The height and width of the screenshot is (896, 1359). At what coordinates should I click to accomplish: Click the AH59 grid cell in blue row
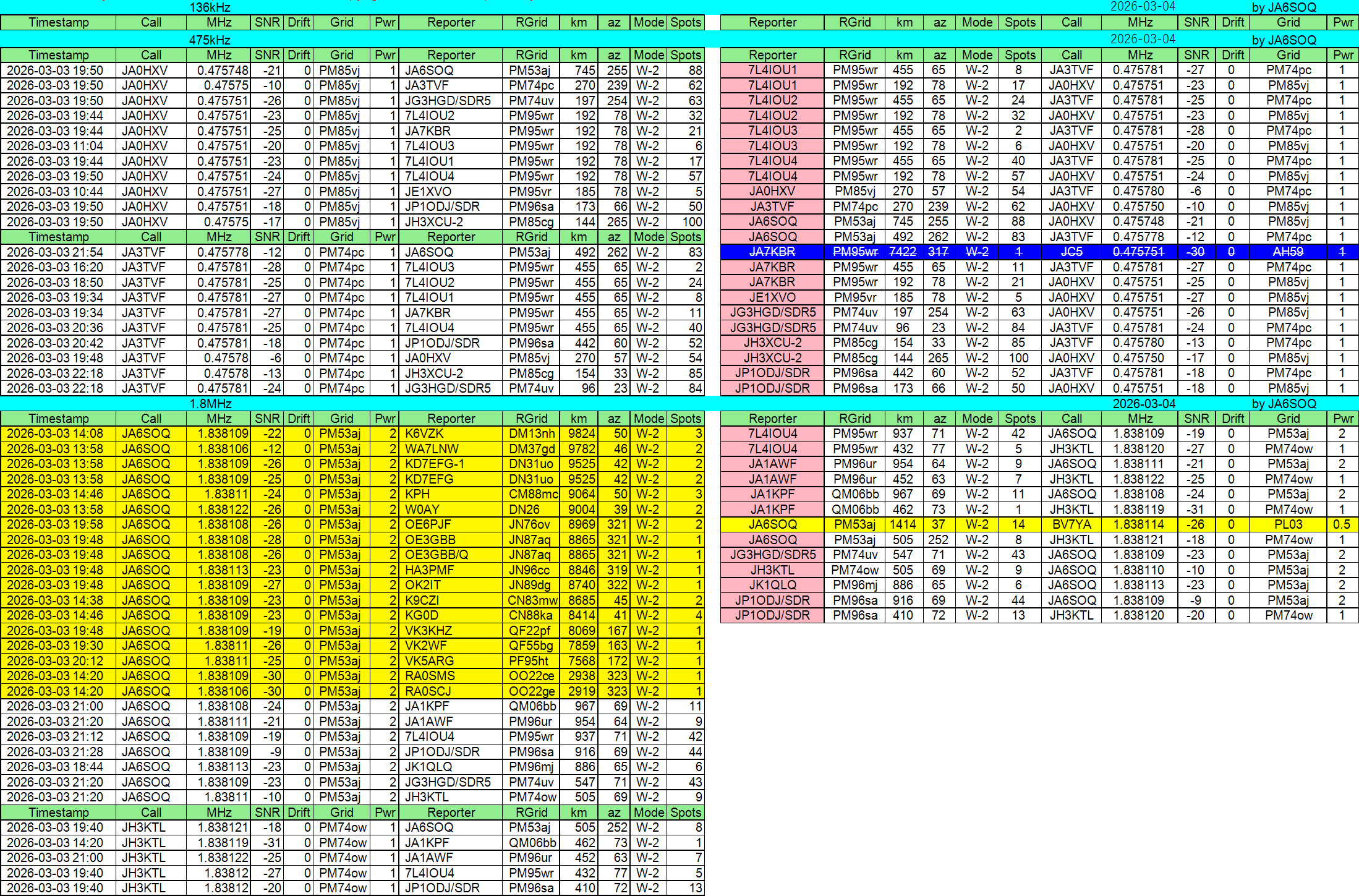[1288, 252]
